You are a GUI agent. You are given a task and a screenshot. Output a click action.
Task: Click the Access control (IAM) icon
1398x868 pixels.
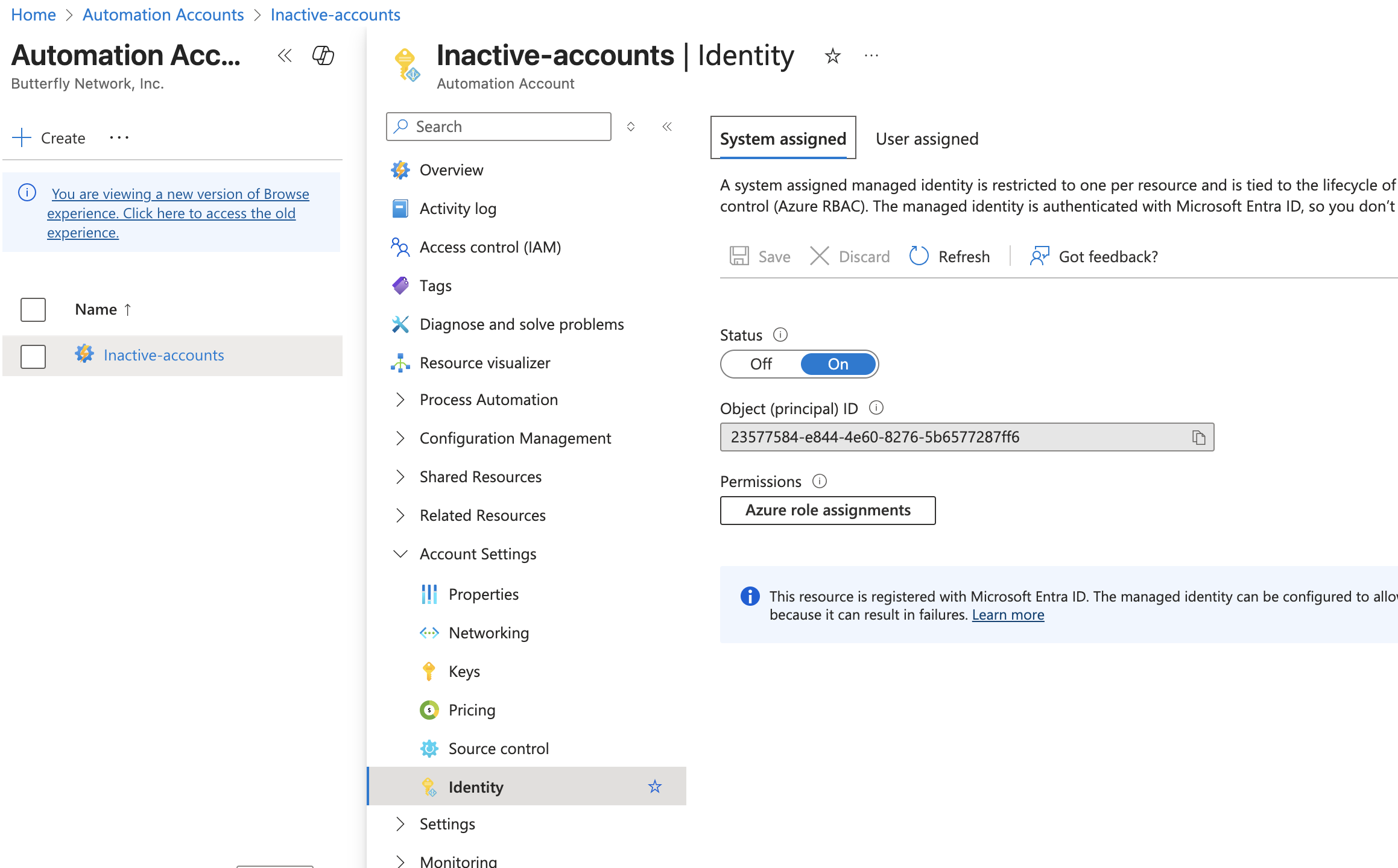tap(400, 247)
